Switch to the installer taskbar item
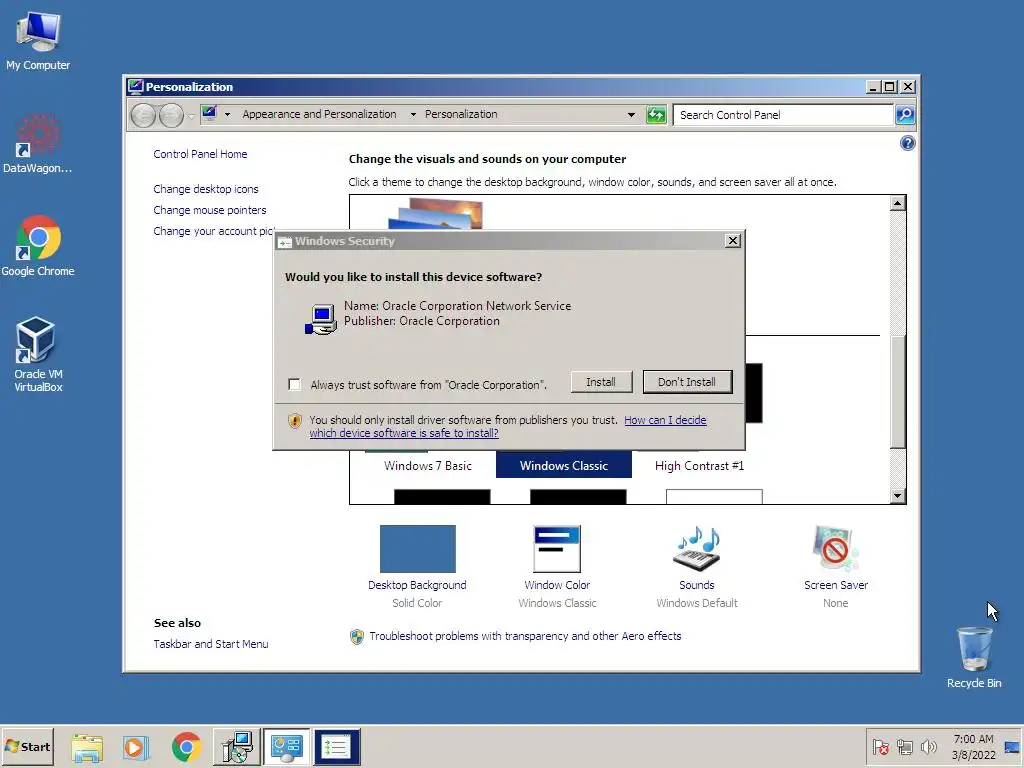 click(x=236, y=747)
